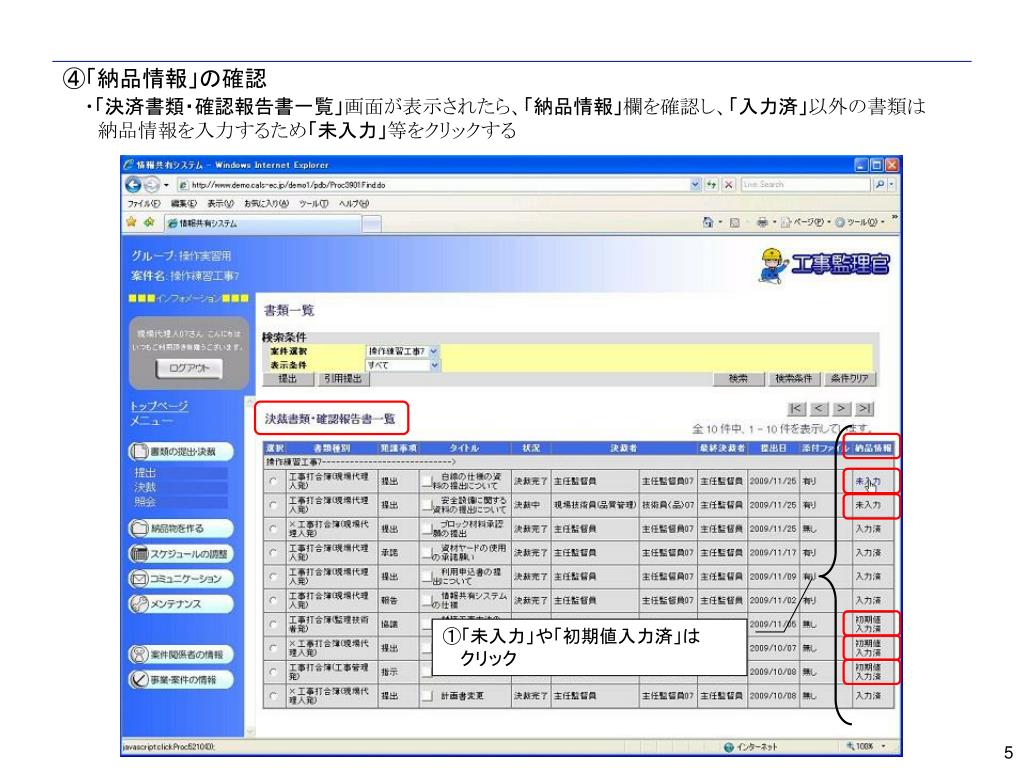Viewport: 1024px width, 768px height.
Task: Stop loading with the red X icon
Action: click(729, 185)
